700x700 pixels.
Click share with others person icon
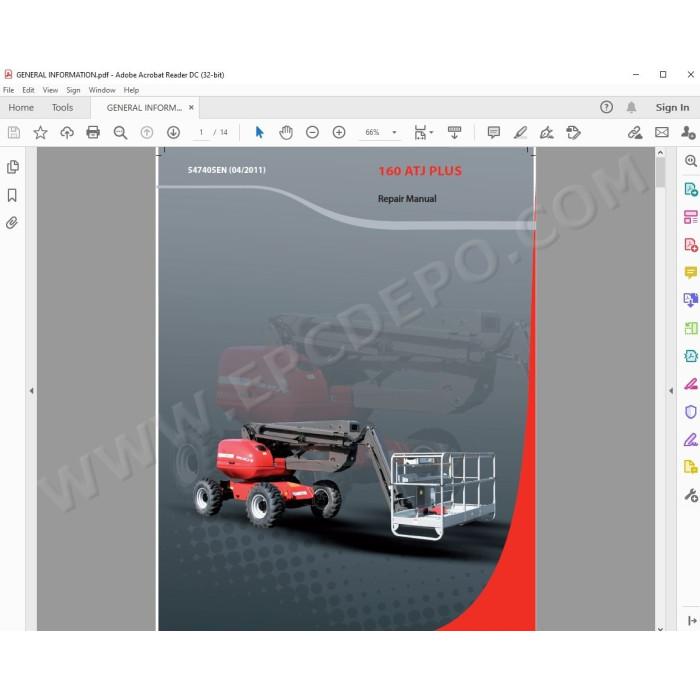point(688,133)
